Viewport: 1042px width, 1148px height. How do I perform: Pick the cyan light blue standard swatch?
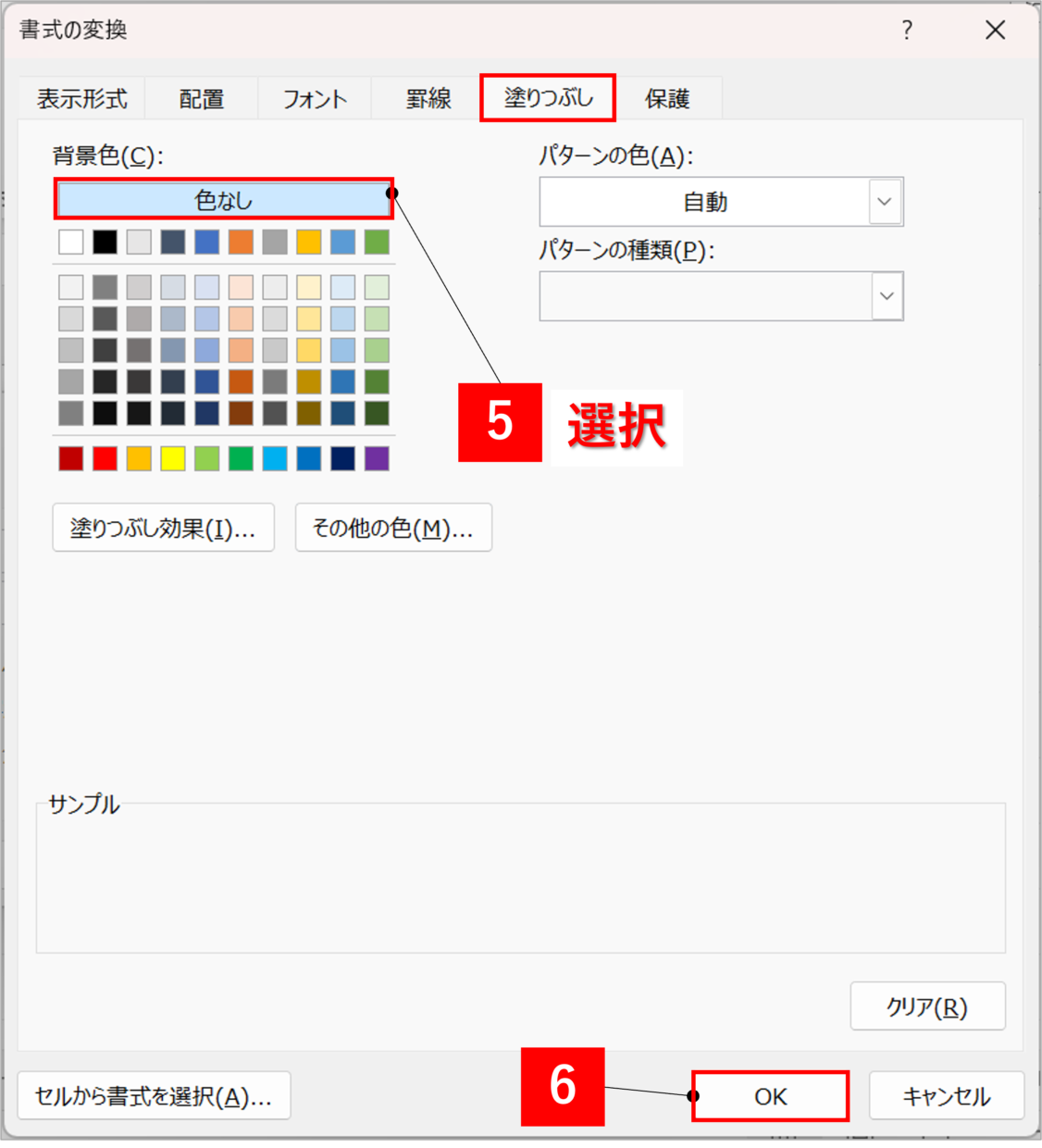tap(275, 458)
